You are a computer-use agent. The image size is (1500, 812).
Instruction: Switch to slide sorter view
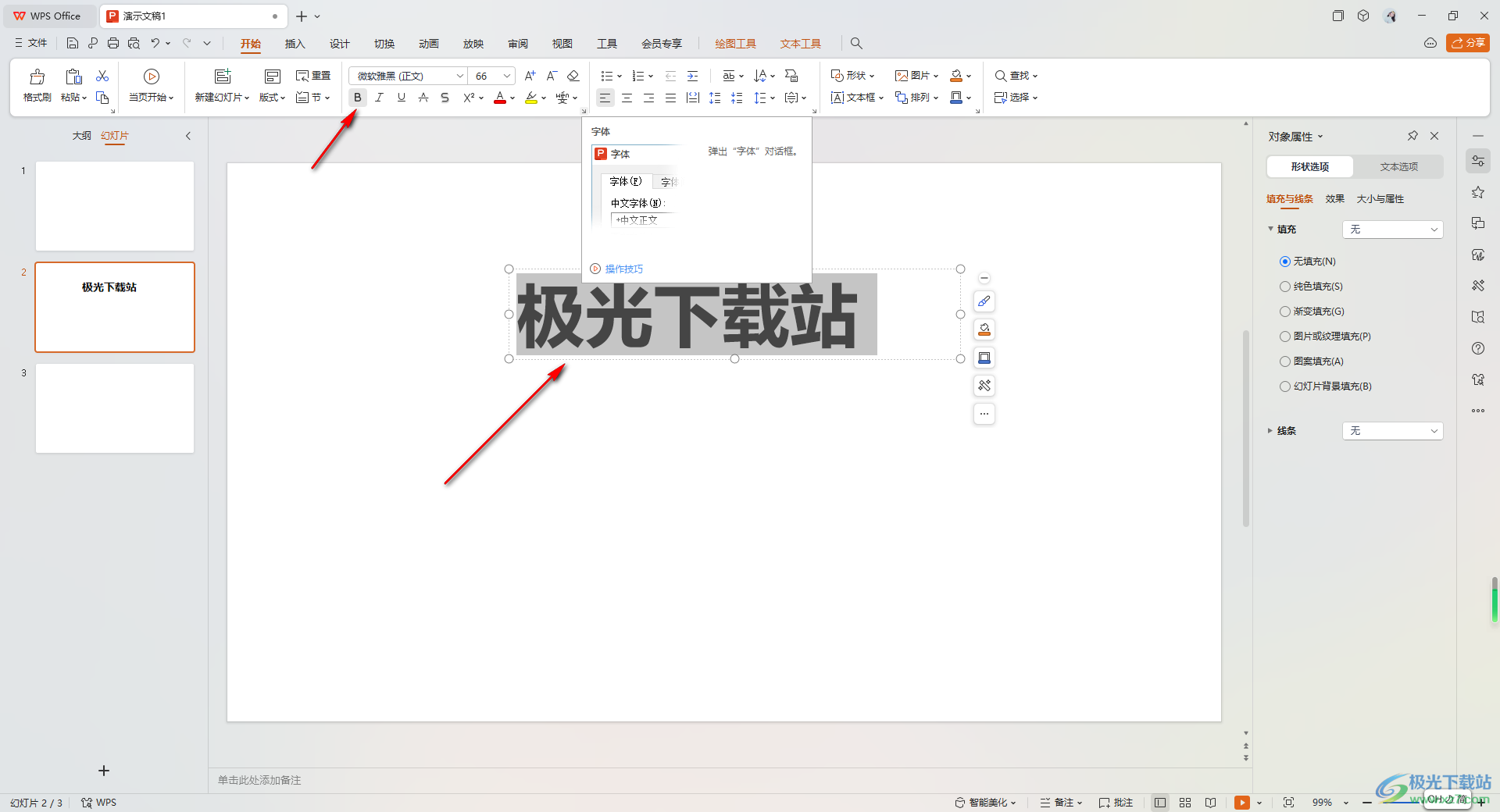[1185, 803]
